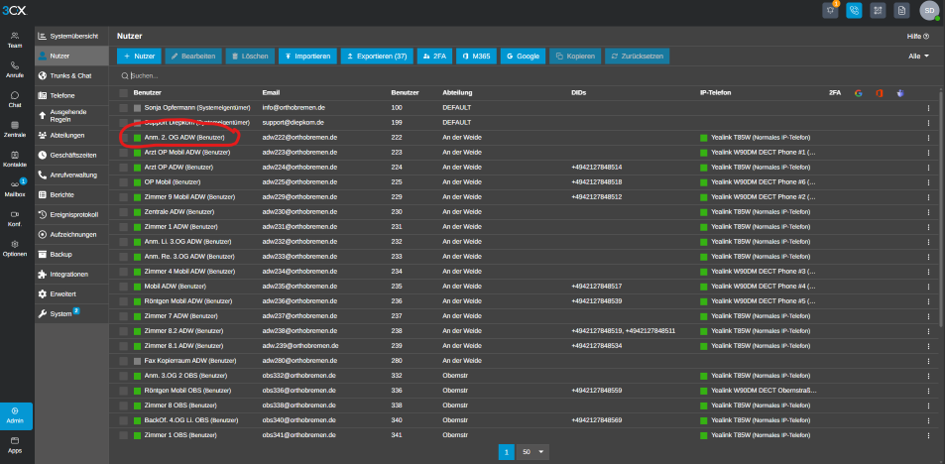
Task: Open Optionen in left sidebar
Action: point(15,248)
